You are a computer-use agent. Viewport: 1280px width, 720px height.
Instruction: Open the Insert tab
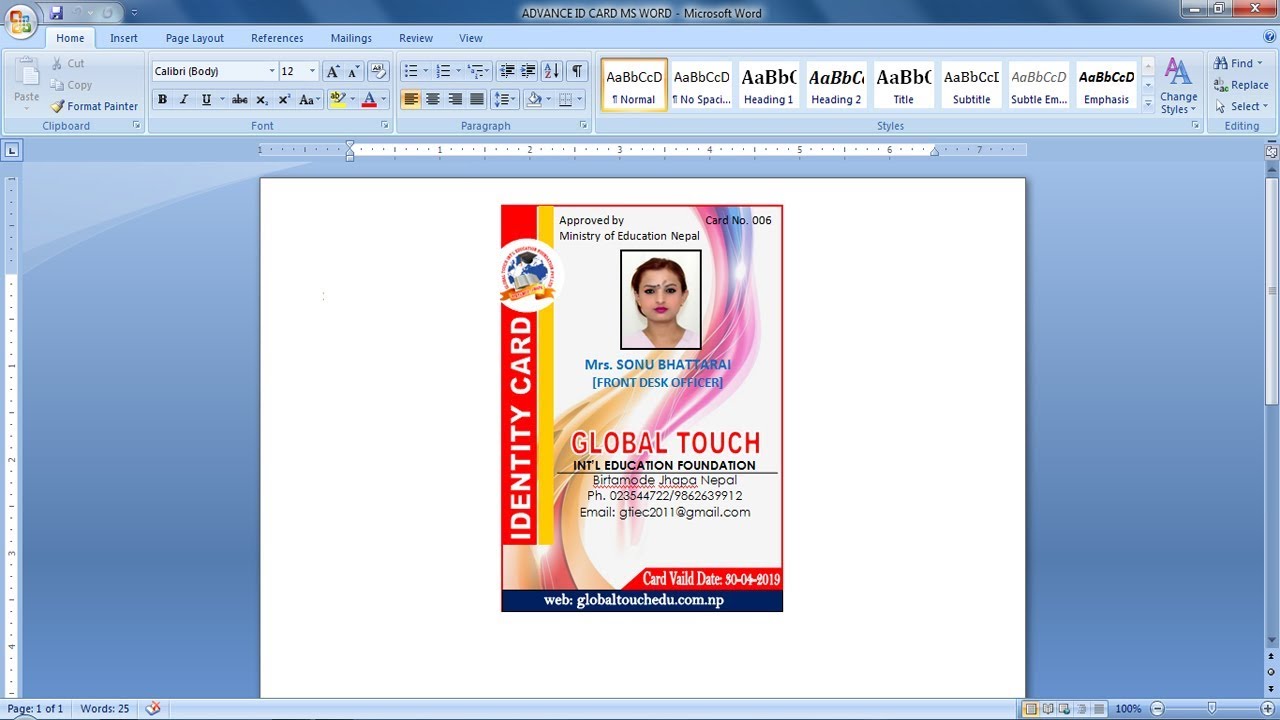coord(124,38)
